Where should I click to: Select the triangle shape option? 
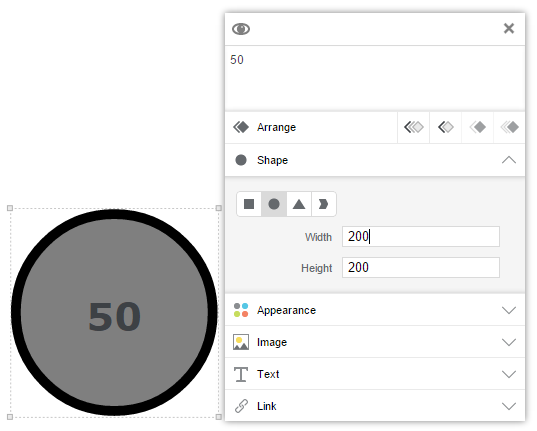[299, 204]
